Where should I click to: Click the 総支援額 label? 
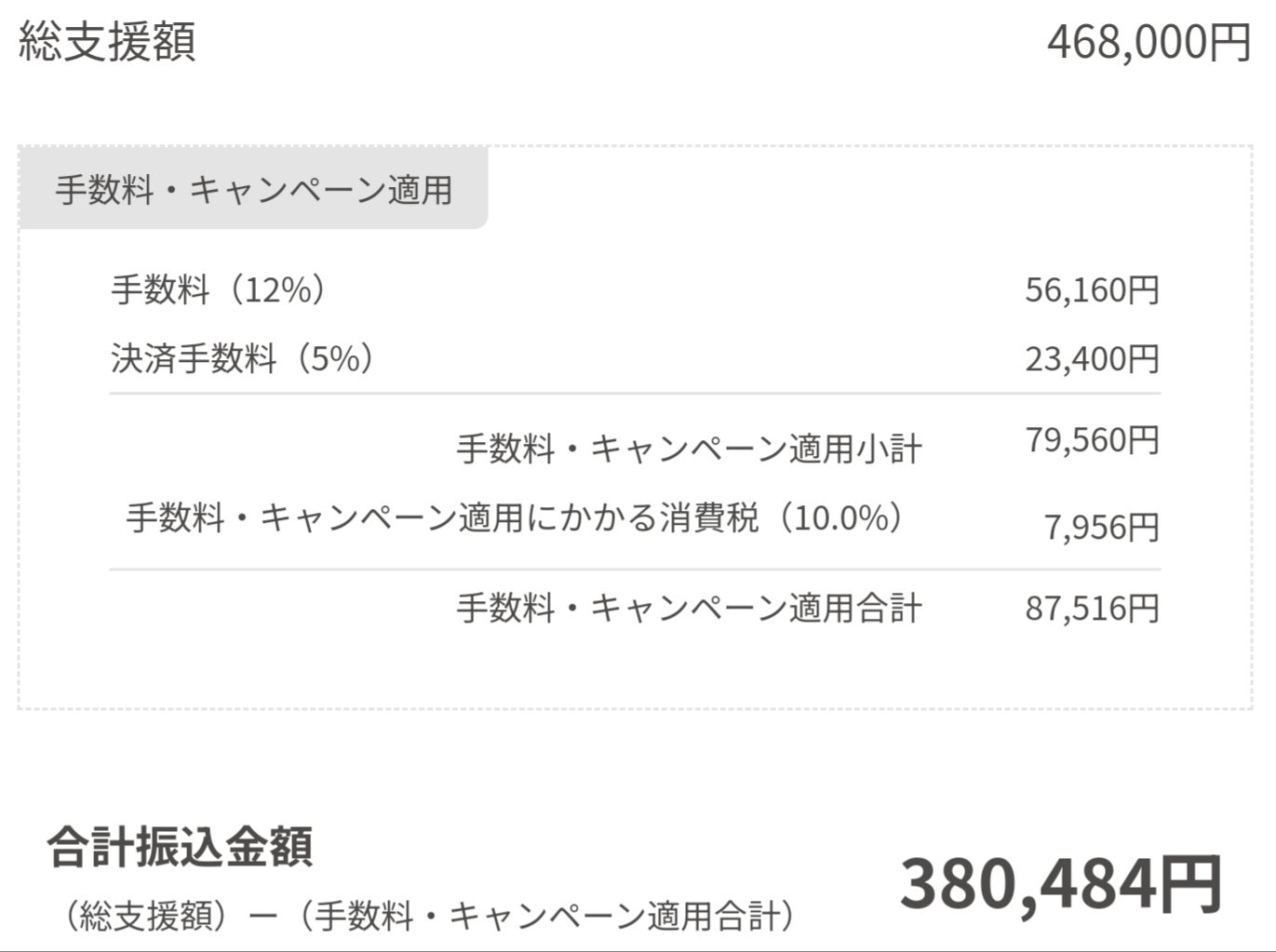click(107, 42)
